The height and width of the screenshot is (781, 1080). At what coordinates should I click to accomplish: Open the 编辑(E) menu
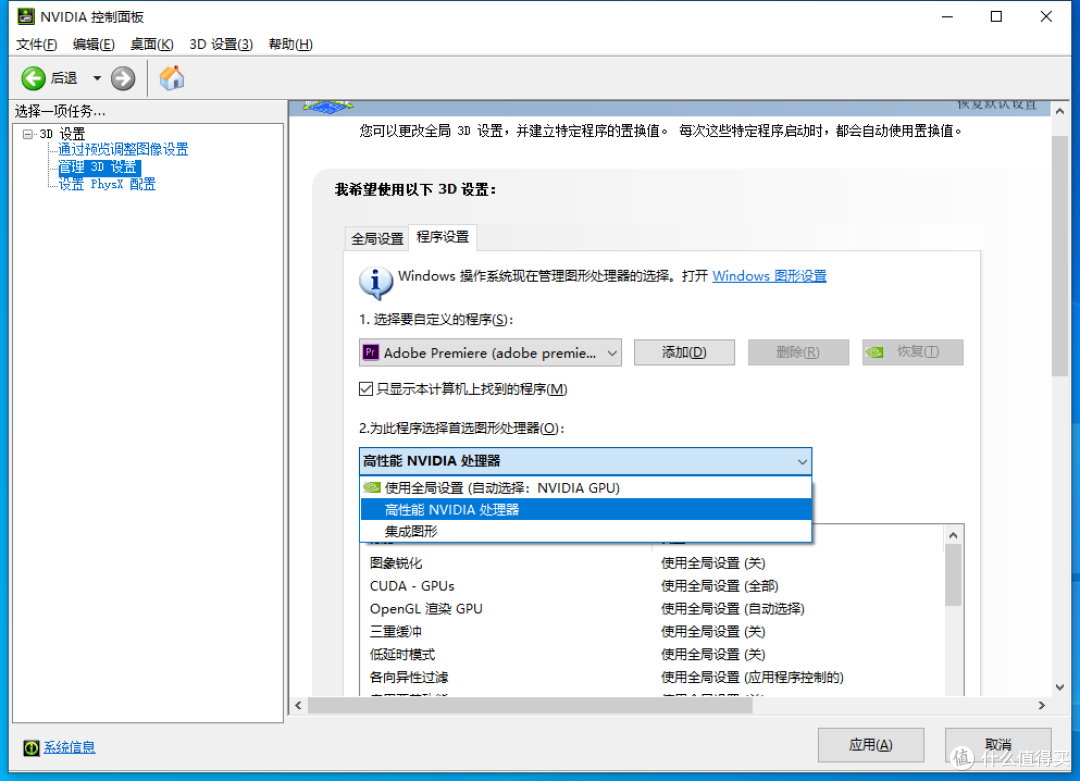point(94,44)
